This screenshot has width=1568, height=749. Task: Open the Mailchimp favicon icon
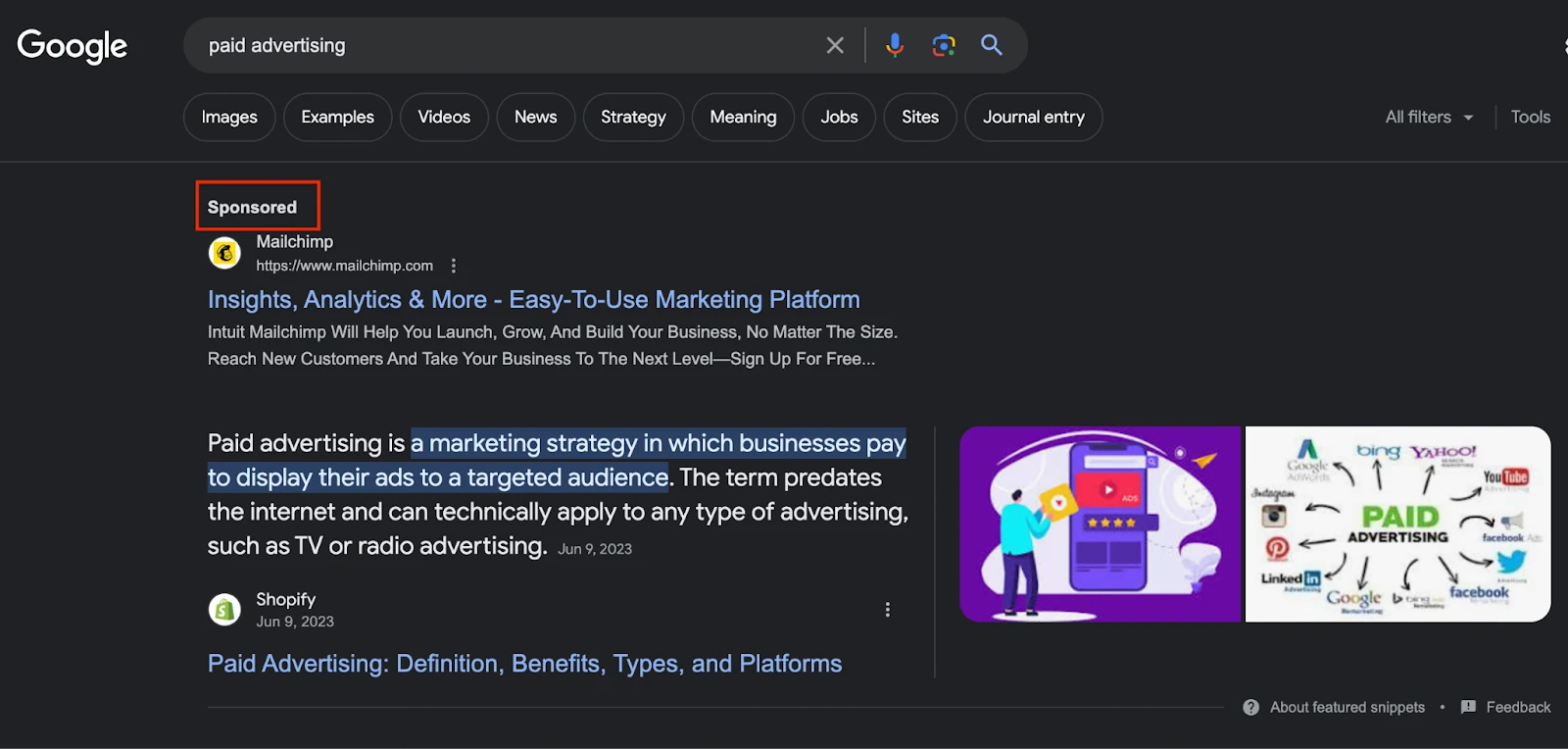coord(225,253)
